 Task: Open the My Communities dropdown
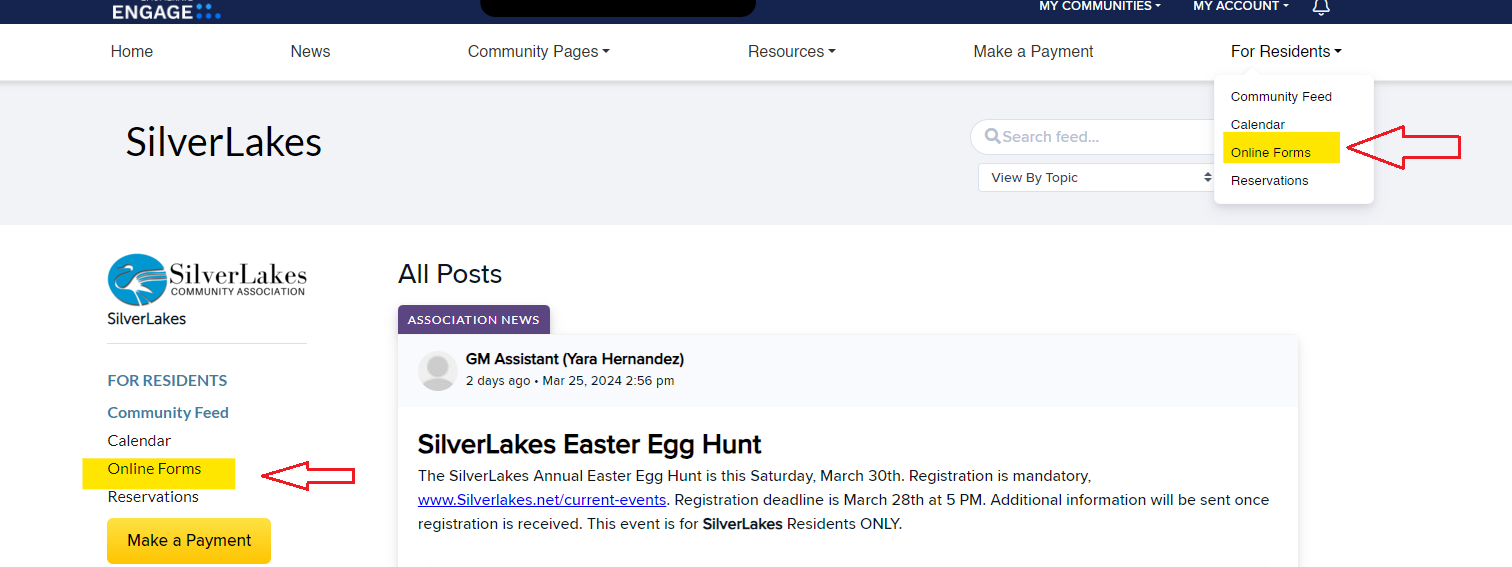point(1100,7)
